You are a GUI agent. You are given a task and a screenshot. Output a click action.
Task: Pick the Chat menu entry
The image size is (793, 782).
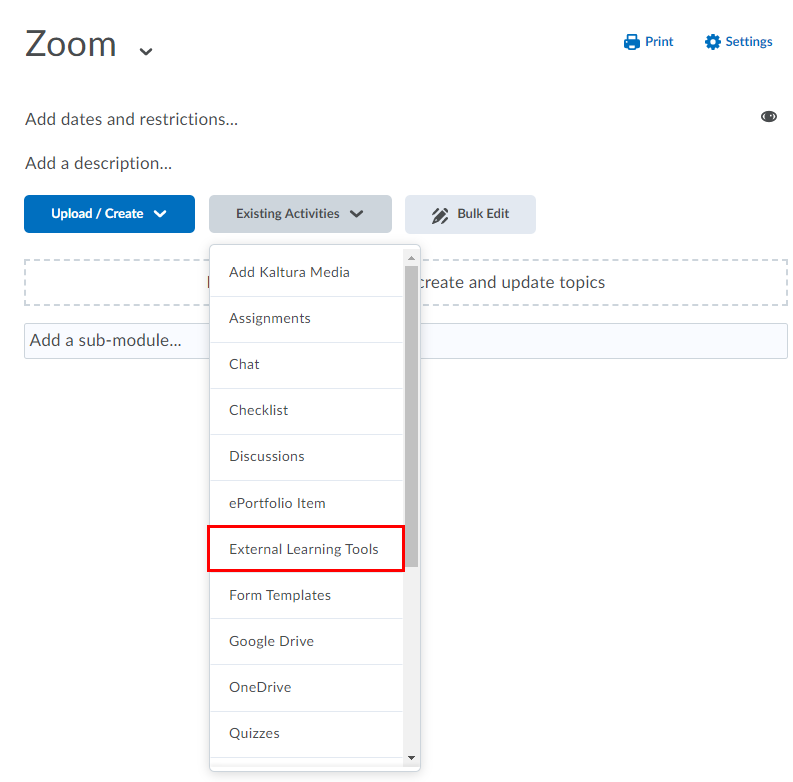tap(244, 364)
